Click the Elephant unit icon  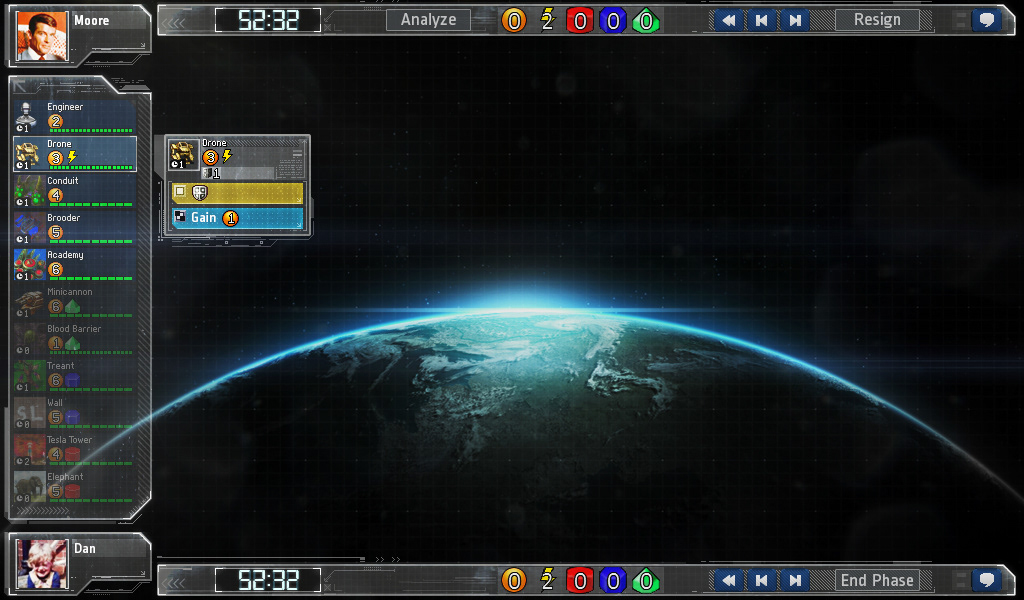[29, 488]
